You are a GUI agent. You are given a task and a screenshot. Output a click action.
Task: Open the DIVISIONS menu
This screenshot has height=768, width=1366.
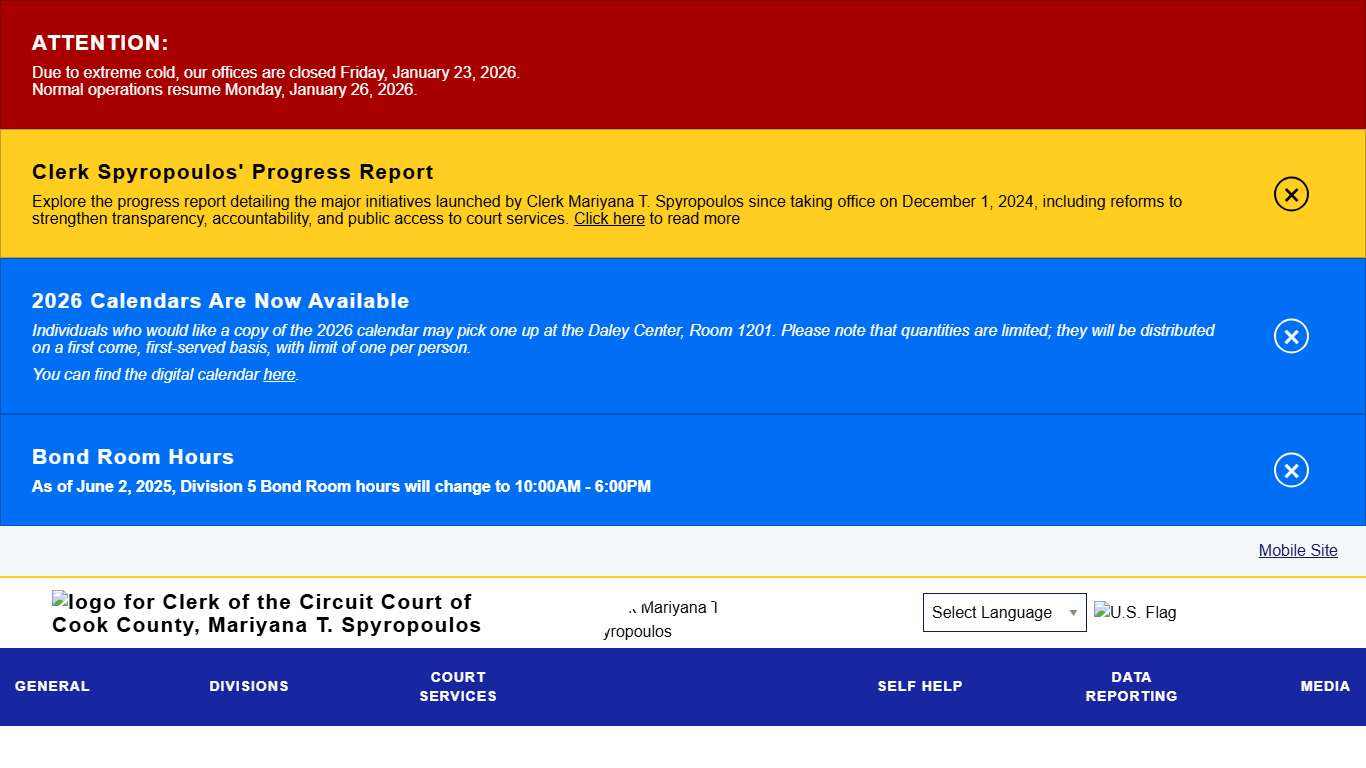click(249, 686)
